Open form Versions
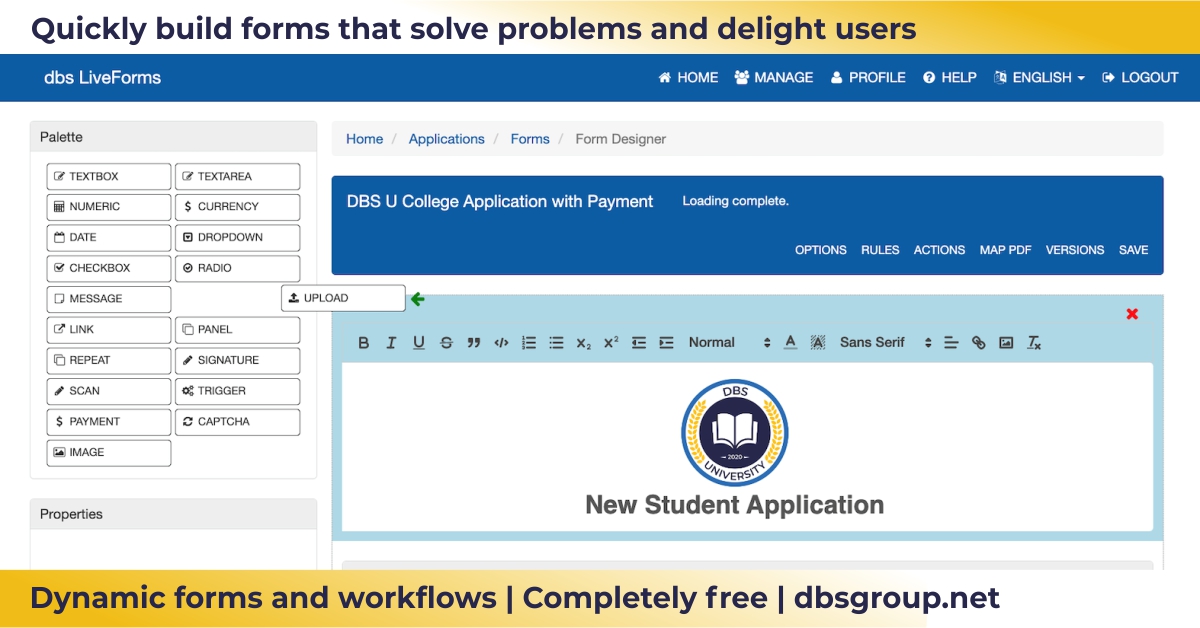The width and height of the screenshot is (1200, 628). pos(1075,250)
